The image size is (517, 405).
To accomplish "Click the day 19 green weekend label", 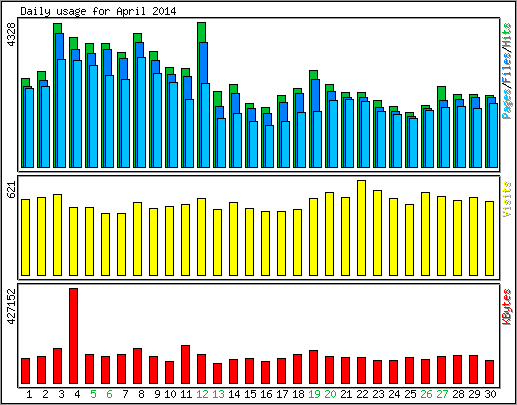I will [314, 395].
